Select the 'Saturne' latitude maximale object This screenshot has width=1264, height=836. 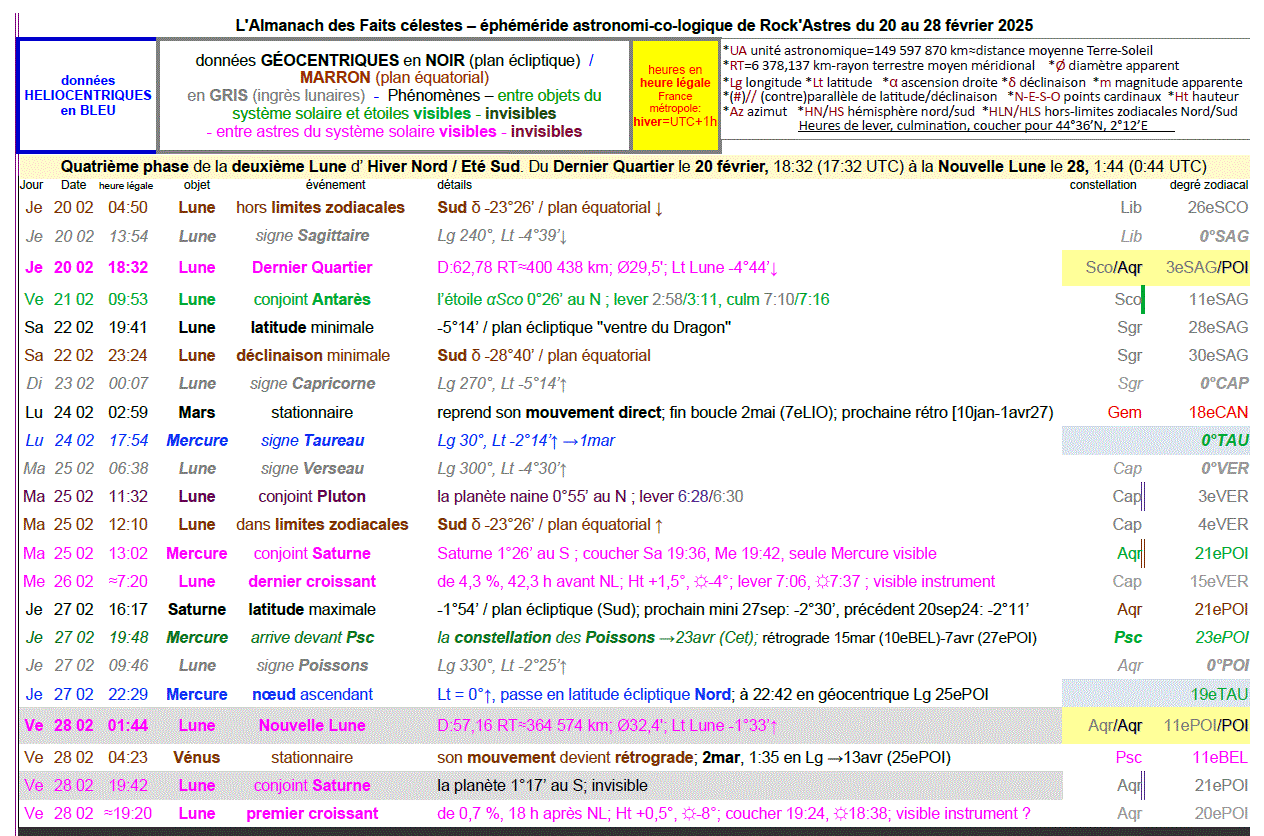197,609
